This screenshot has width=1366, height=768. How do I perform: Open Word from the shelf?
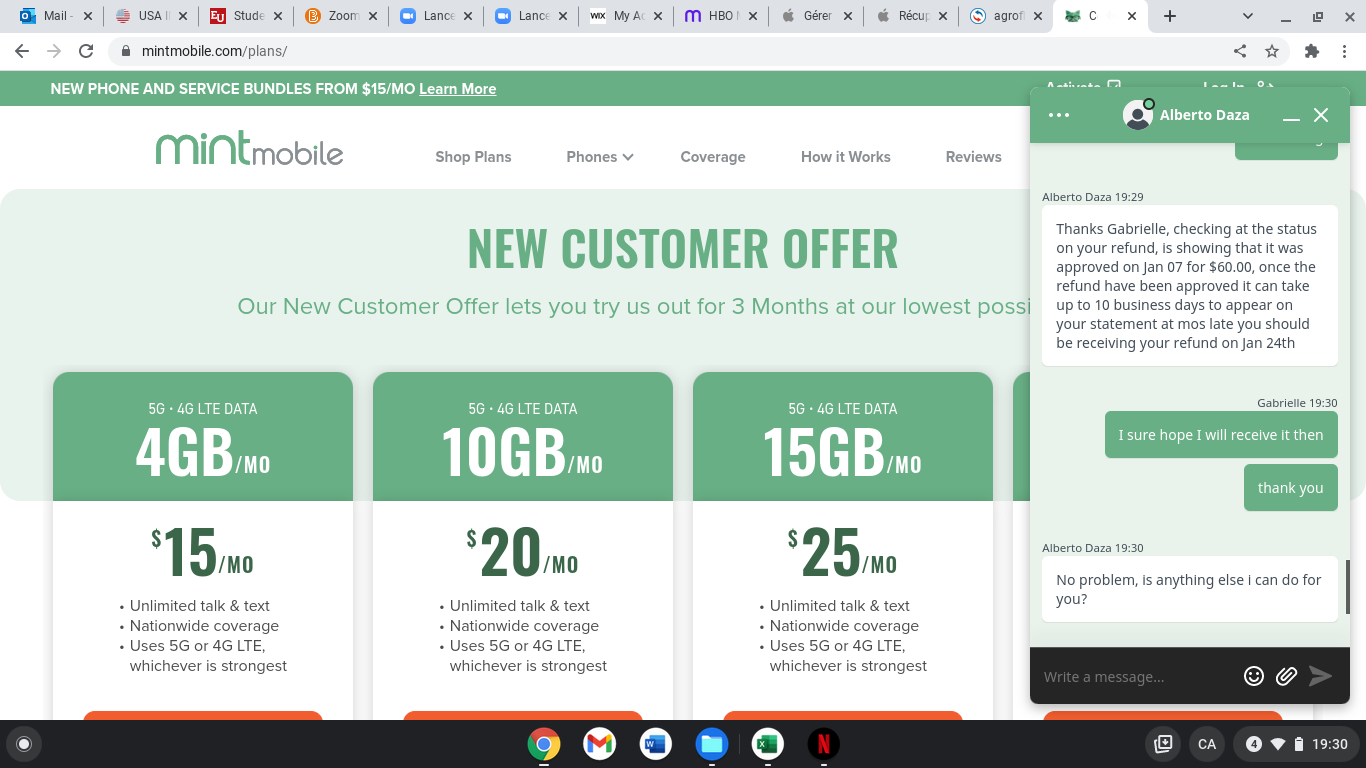click(655, 744)
